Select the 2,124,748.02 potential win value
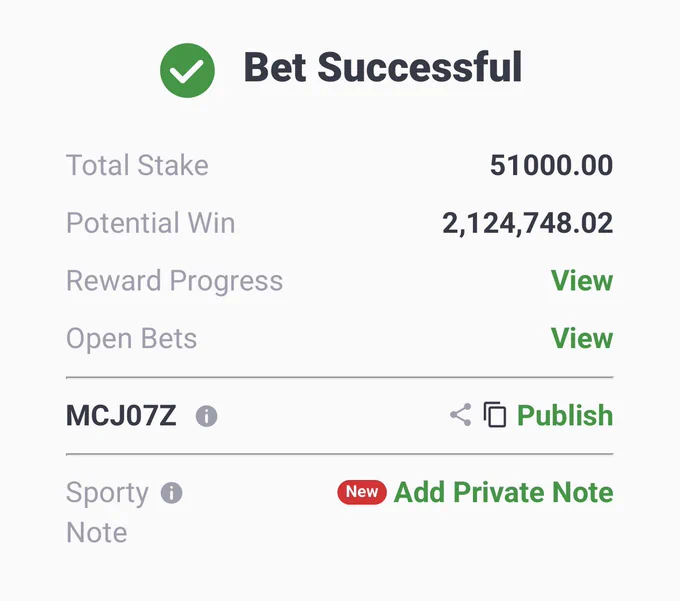Viewport: 680px width, 601px height. 527,223
